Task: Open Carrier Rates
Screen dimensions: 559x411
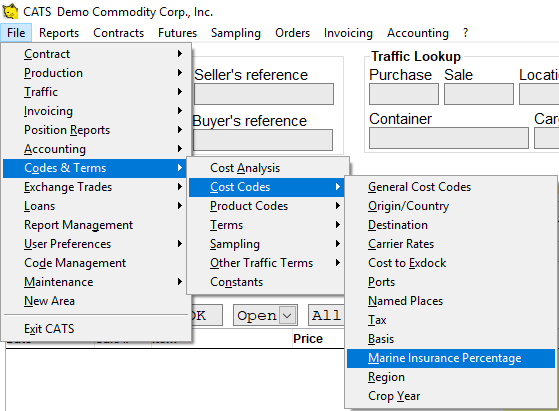Action: click(451, 244)
